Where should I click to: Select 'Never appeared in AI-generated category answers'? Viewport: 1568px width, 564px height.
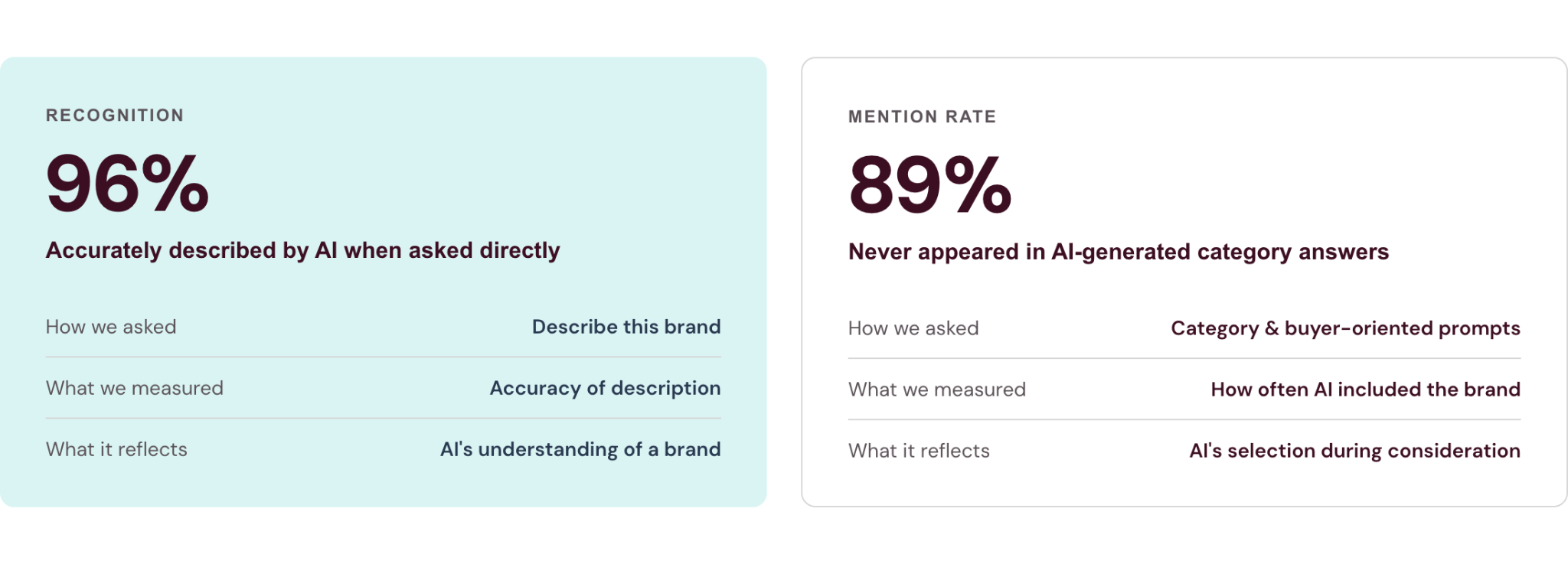(x=1119, y=253)
